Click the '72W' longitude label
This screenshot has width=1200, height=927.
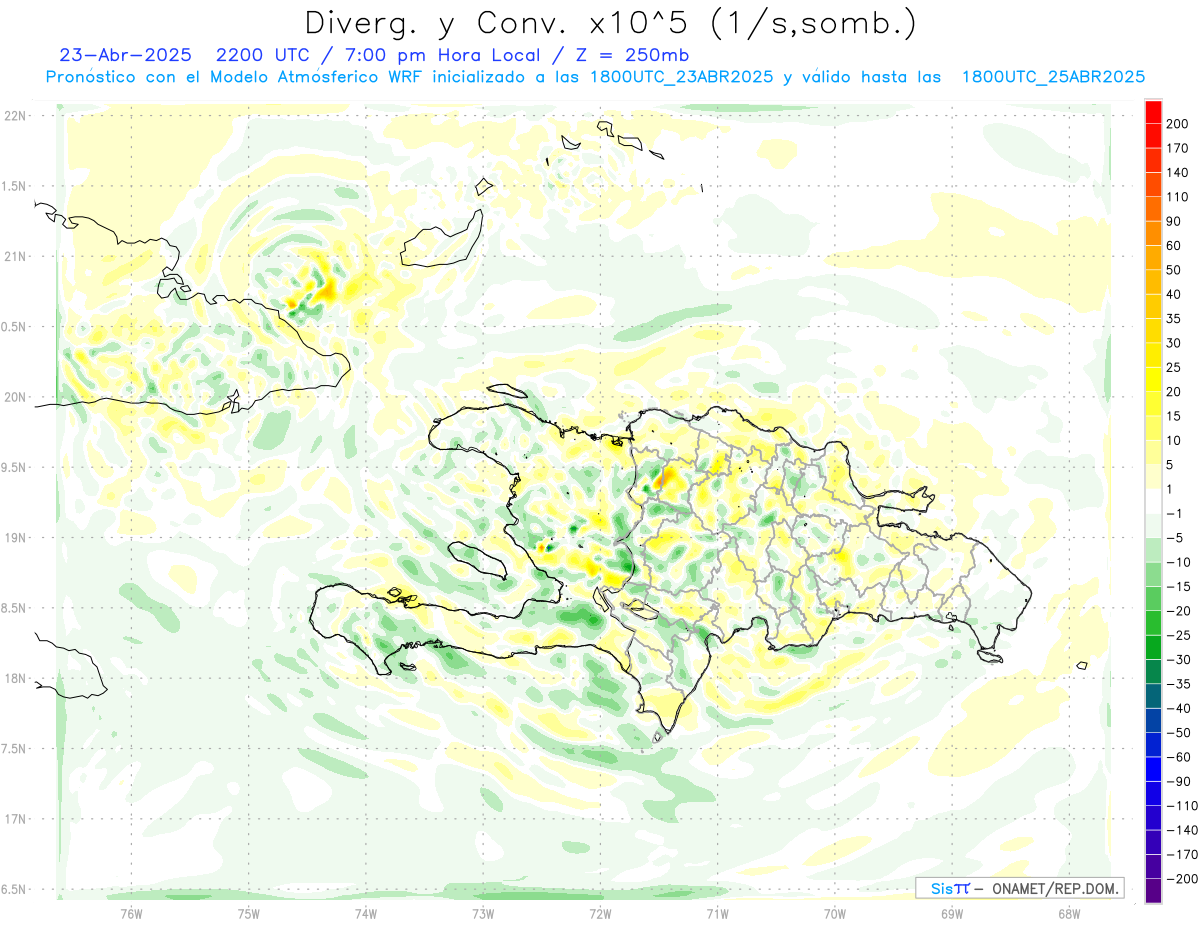click(600, 913)
